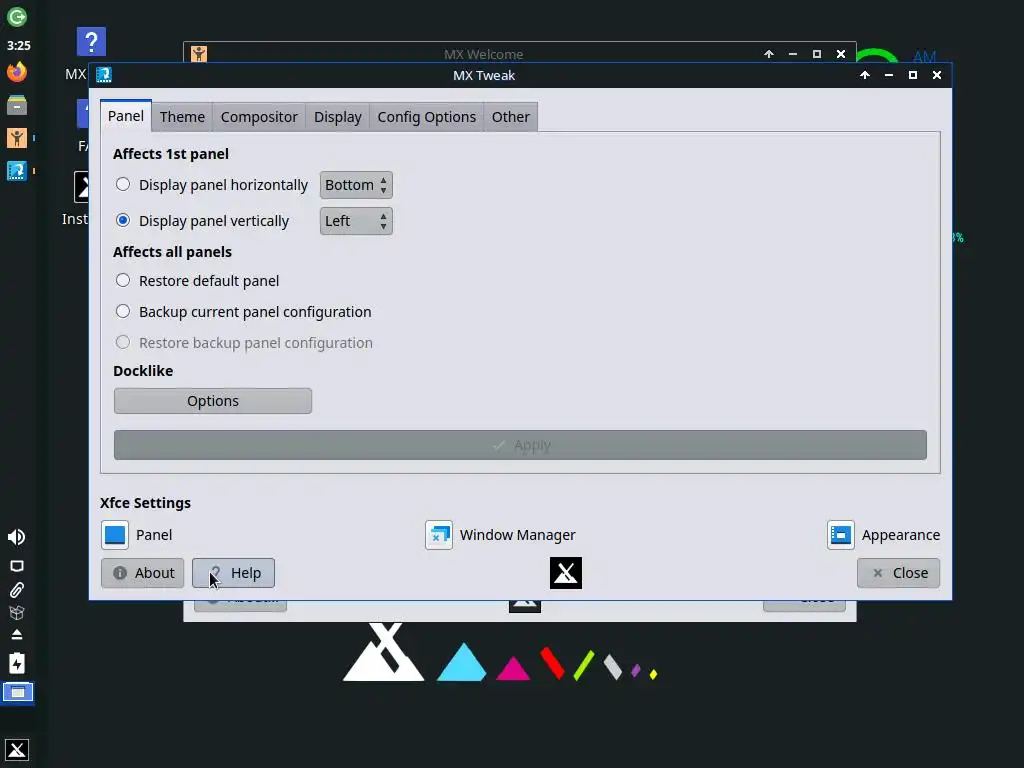Screen dimensions: 1024x768
Task: Switch to the Compositor tab
Action: [x=259, y=117]
